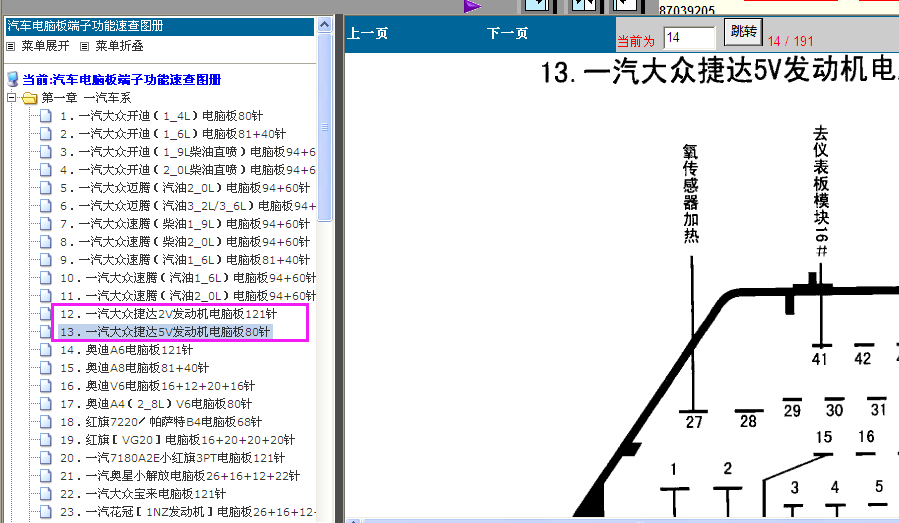Click page icon of 12. 一汽大众捷达2V发动机电脑板121针
Image resolution: width=899 pixels, height=523 pixels.
click(x=46, y=314)
